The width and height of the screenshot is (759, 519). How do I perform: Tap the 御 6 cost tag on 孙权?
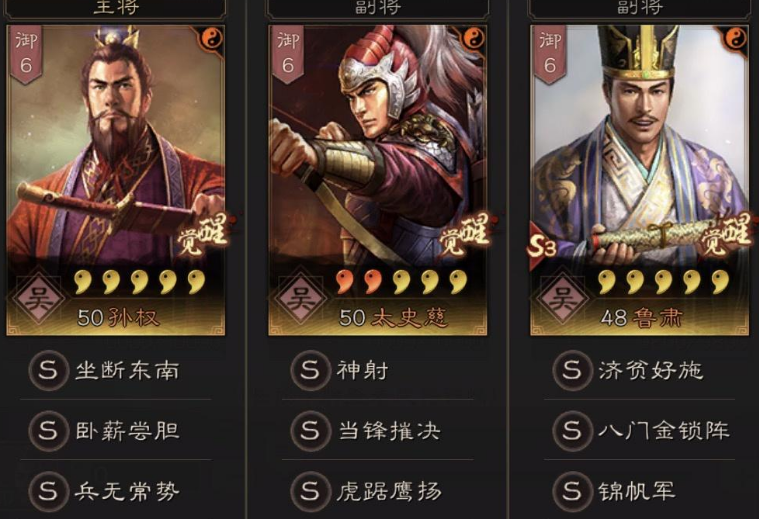(x=26, y=54)
